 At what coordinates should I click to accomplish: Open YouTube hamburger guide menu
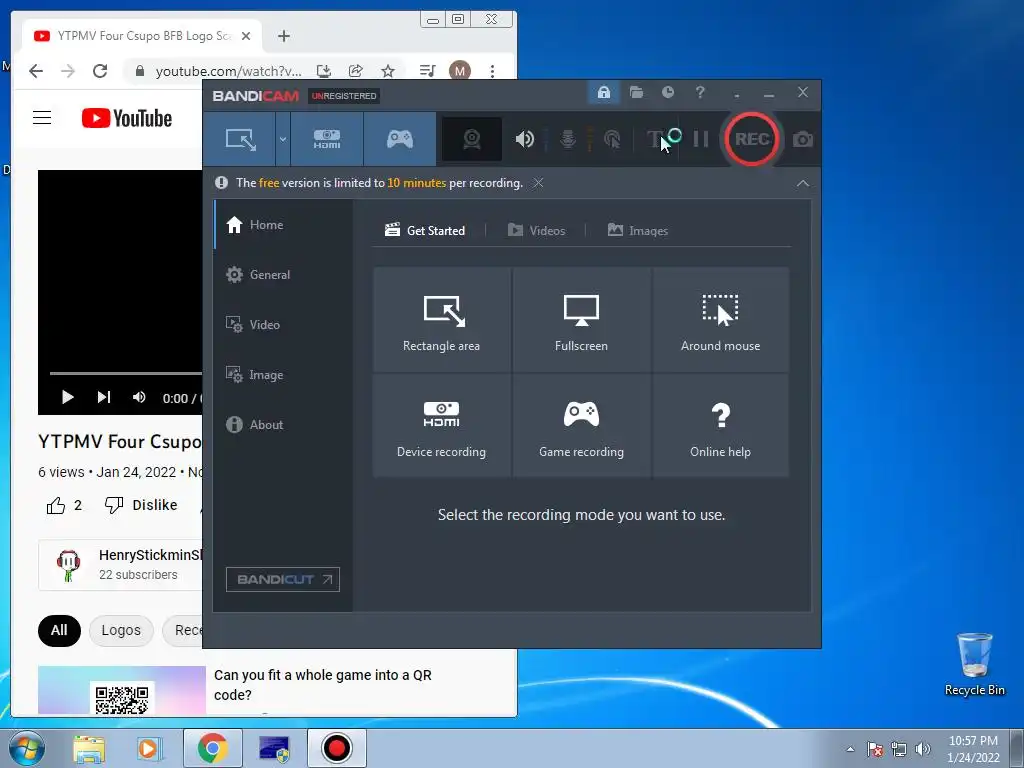coord(42,118)
